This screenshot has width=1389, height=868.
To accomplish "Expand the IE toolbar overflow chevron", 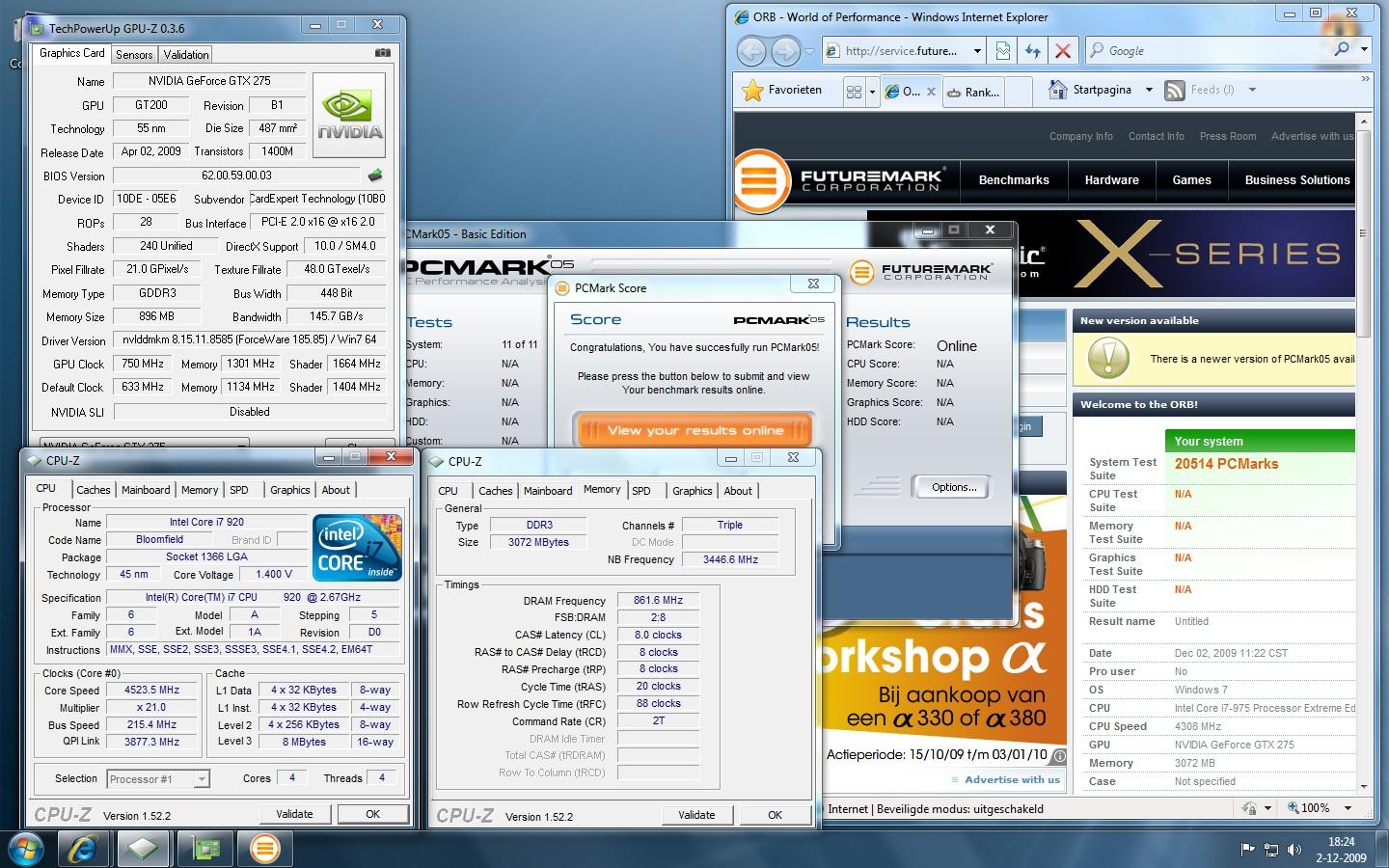I will [x=1365, y=79].
